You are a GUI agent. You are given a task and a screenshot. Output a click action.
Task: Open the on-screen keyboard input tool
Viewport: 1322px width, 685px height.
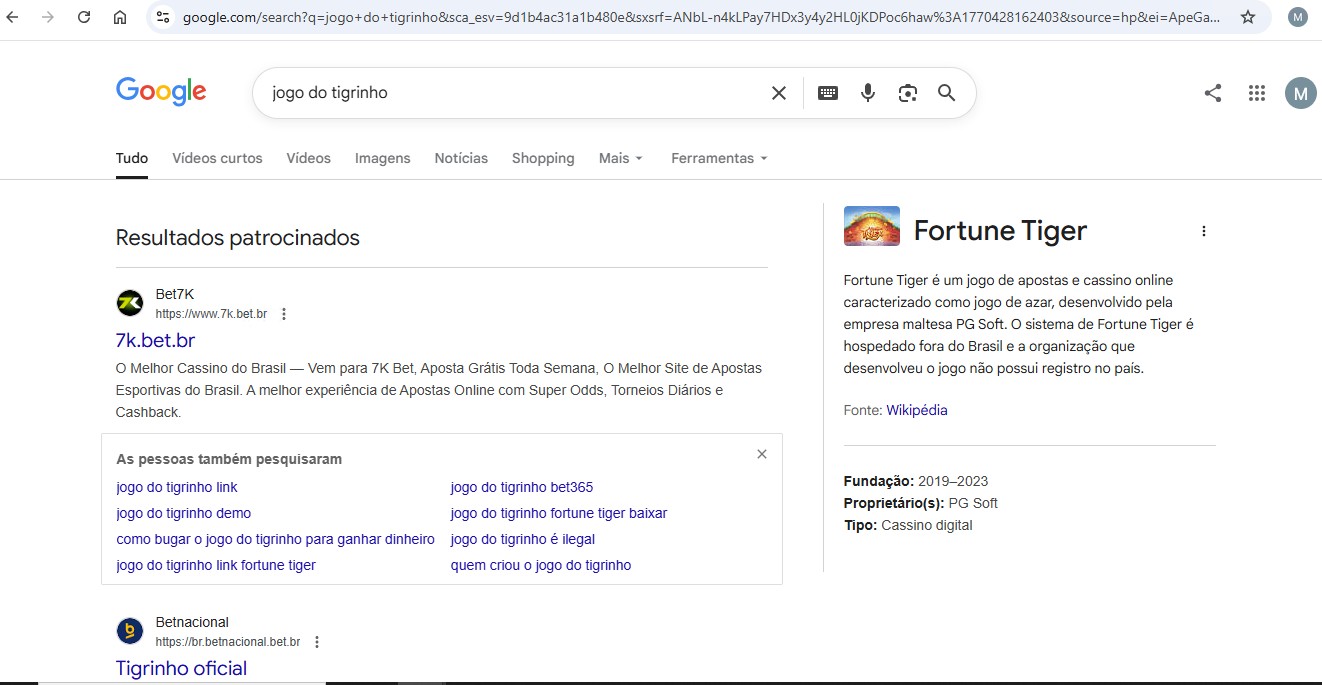(x=828, y=93)
